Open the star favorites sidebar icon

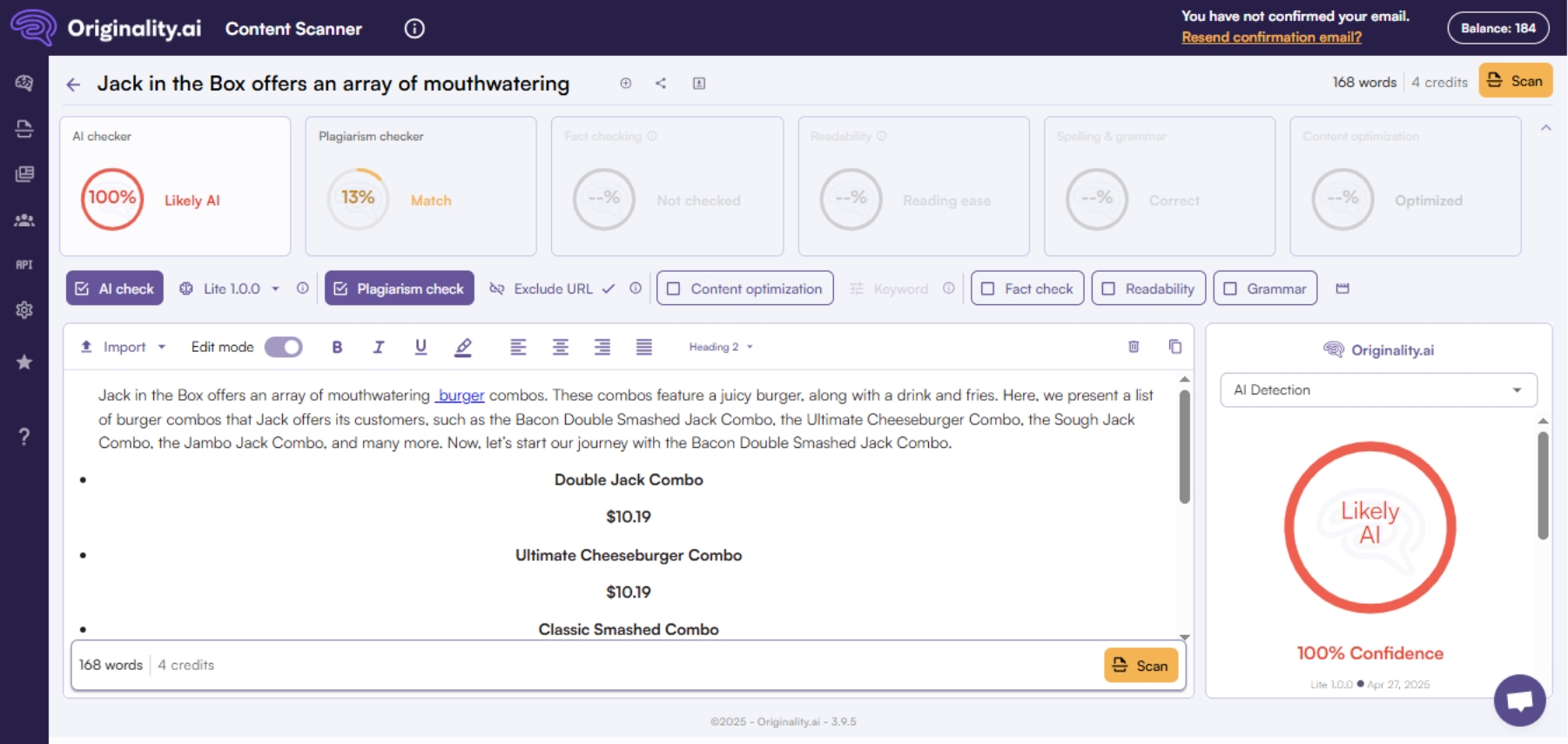[x=24, y=362]
